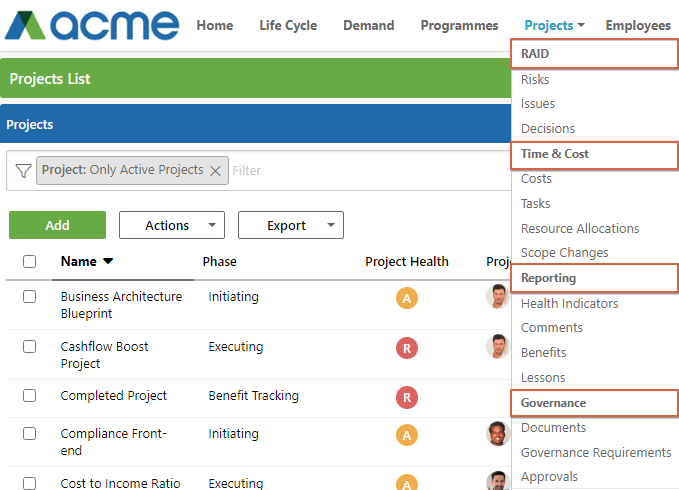Open the Export dropdown
Image resolution: width=679 pixels, height=490 pixels.
(x=291, y=225)
